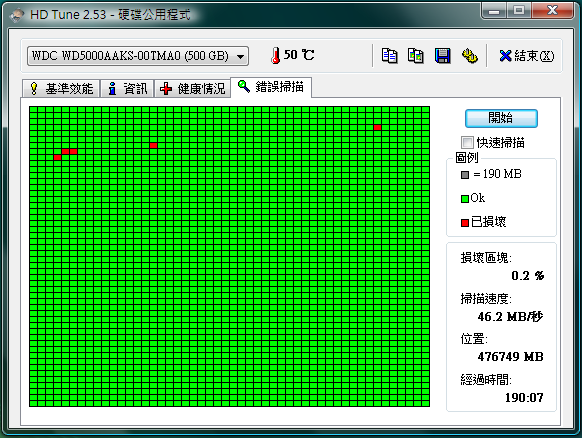The width and height of the screenshot is (582, 438).
Task: Click the 46.2 MB/秒 scan speed value
Action: click(x=510, y=317)
